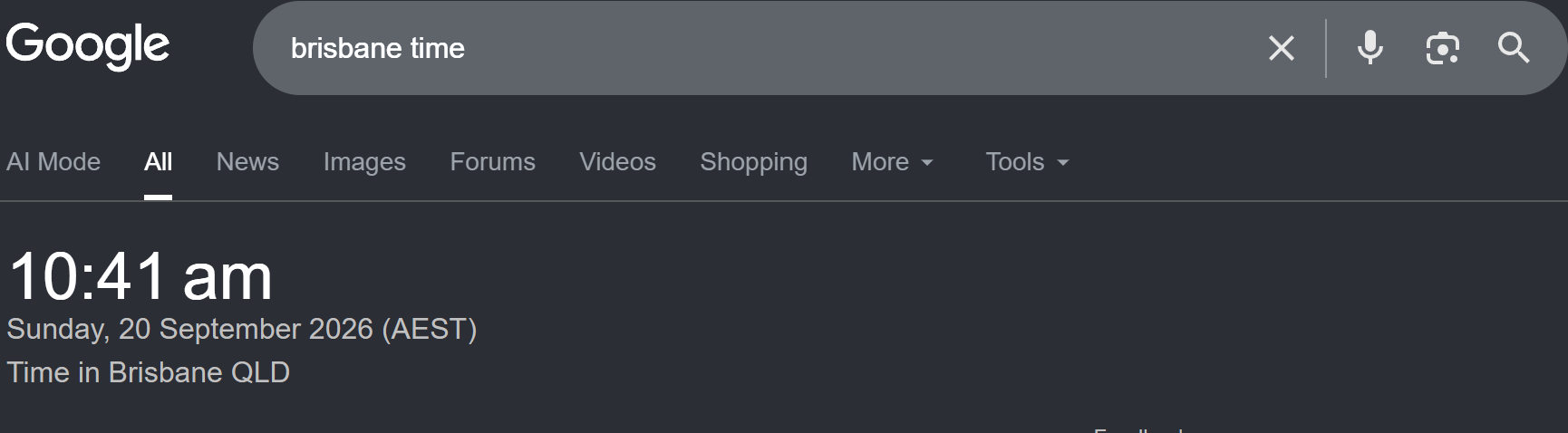Image resolution: width=1568 pixels, height=433 pixels.
Task: Open the partially visible Feedback link
Action: pos(1138,429)
